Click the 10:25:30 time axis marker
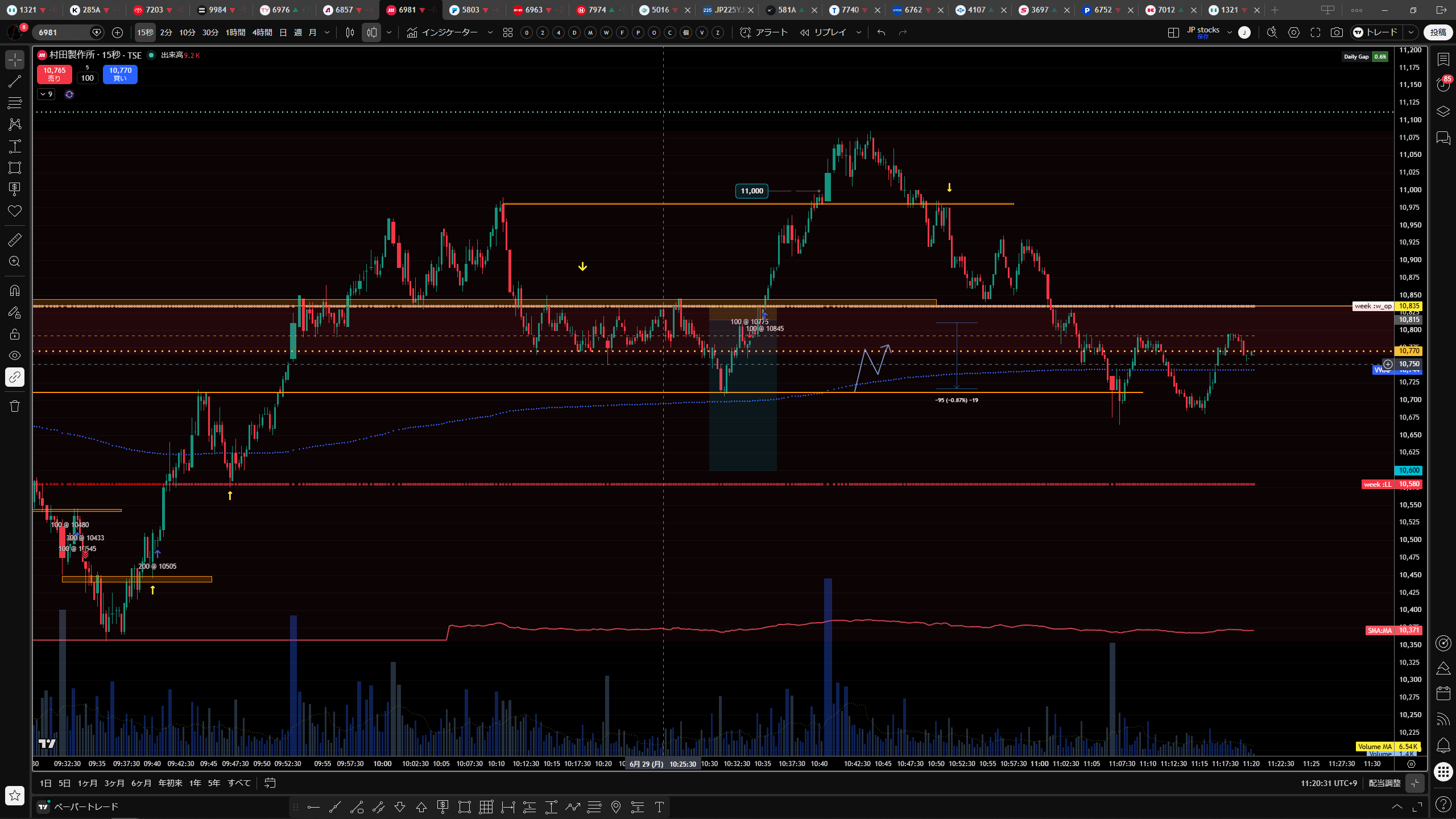 point(682,764)
